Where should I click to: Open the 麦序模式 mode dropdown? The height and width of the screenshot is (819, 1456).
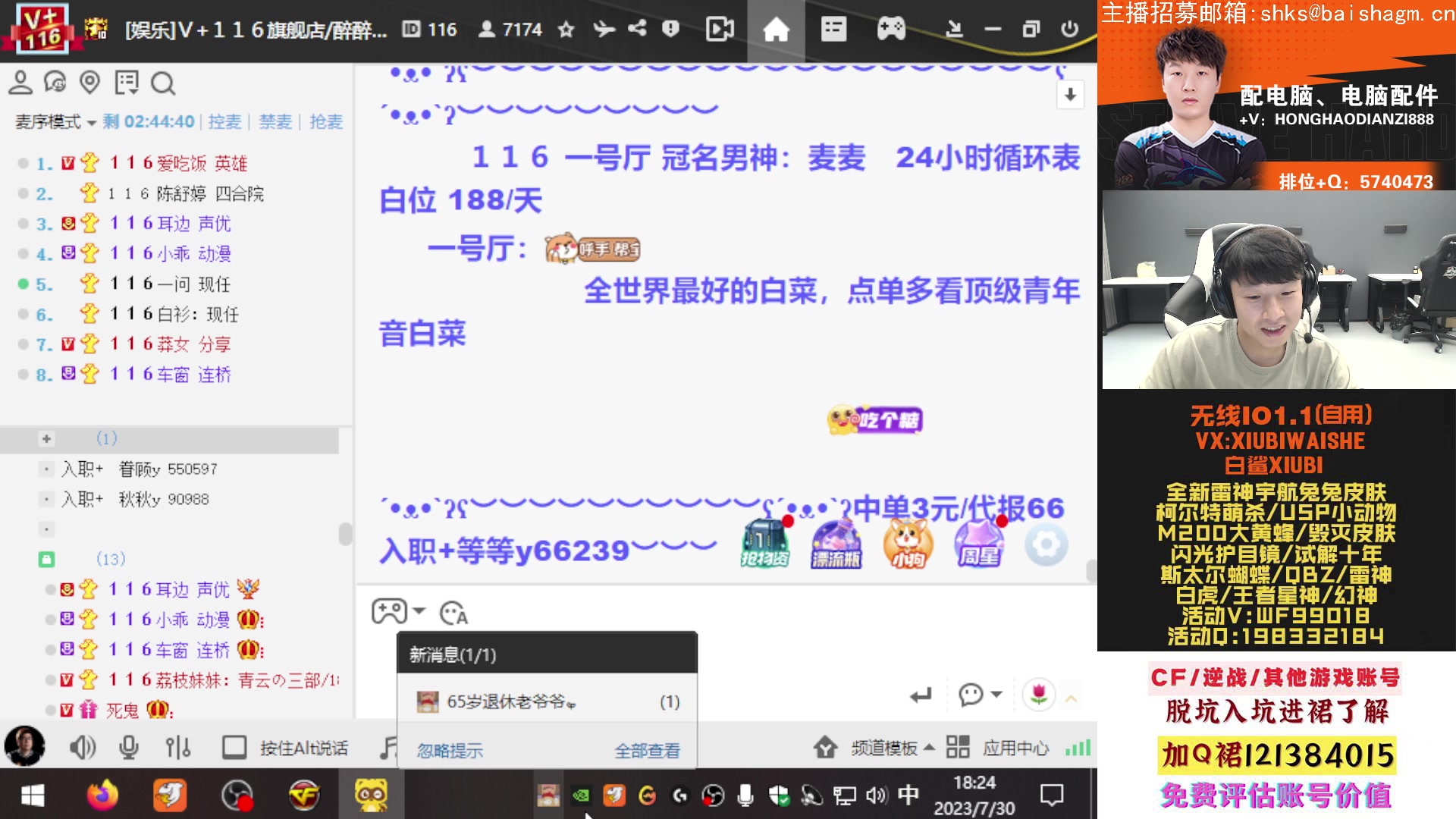pyautogui.click(x=55, y=122)
